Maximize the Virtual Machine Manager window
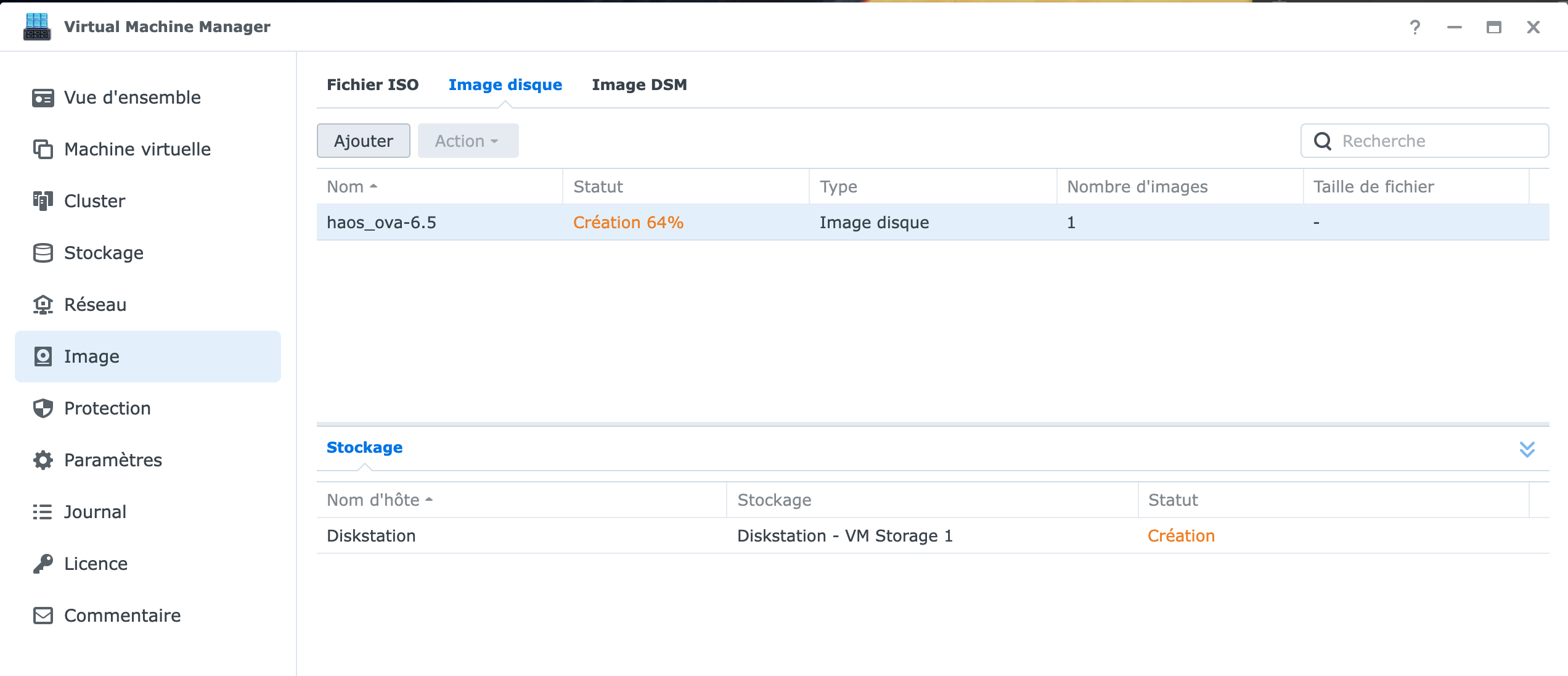1568x676 pixels. pos(1494,27)
